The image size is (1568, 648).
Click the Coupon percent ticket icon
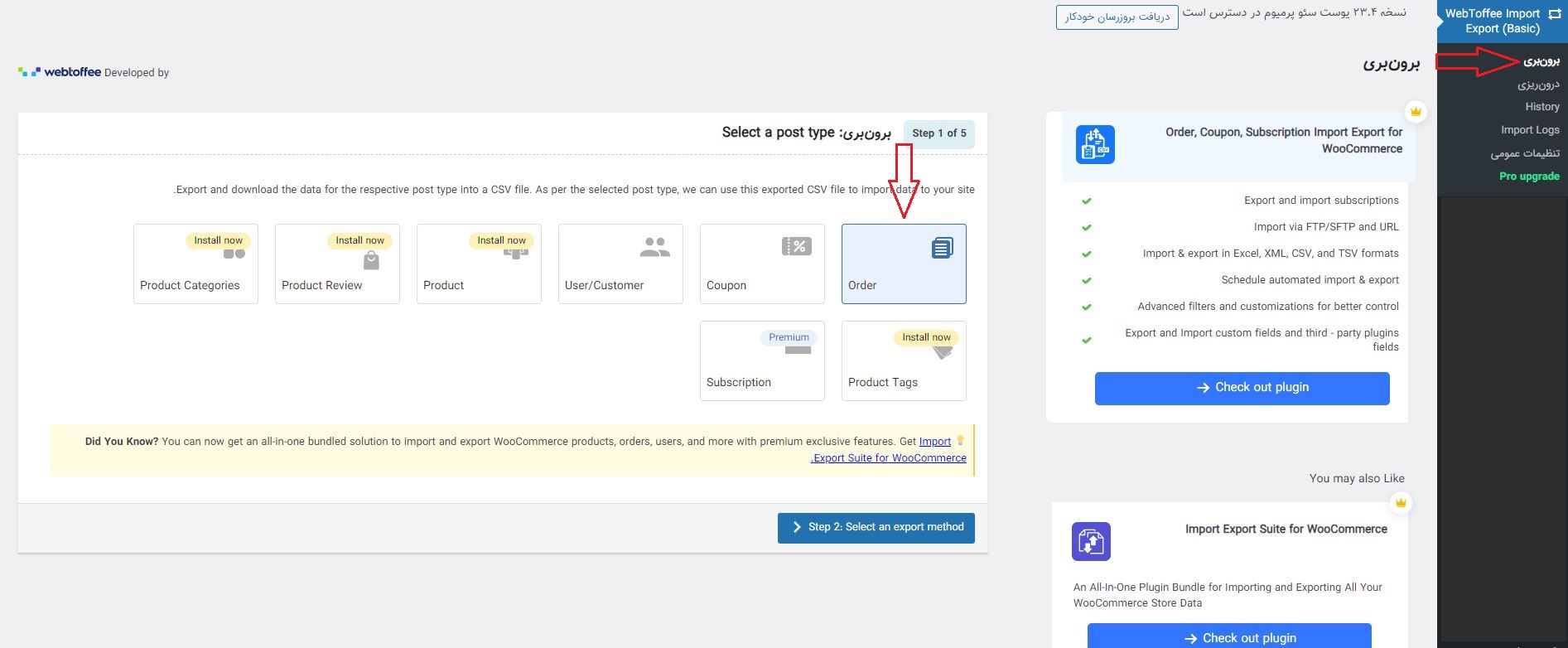(797, 246)
